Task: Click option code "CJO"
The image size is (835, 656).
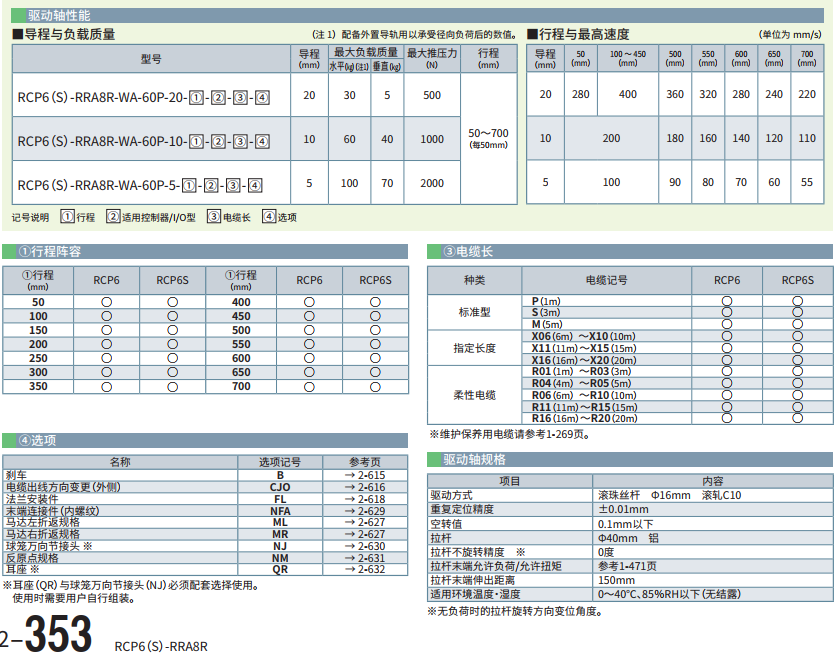Action: point(280,487)
